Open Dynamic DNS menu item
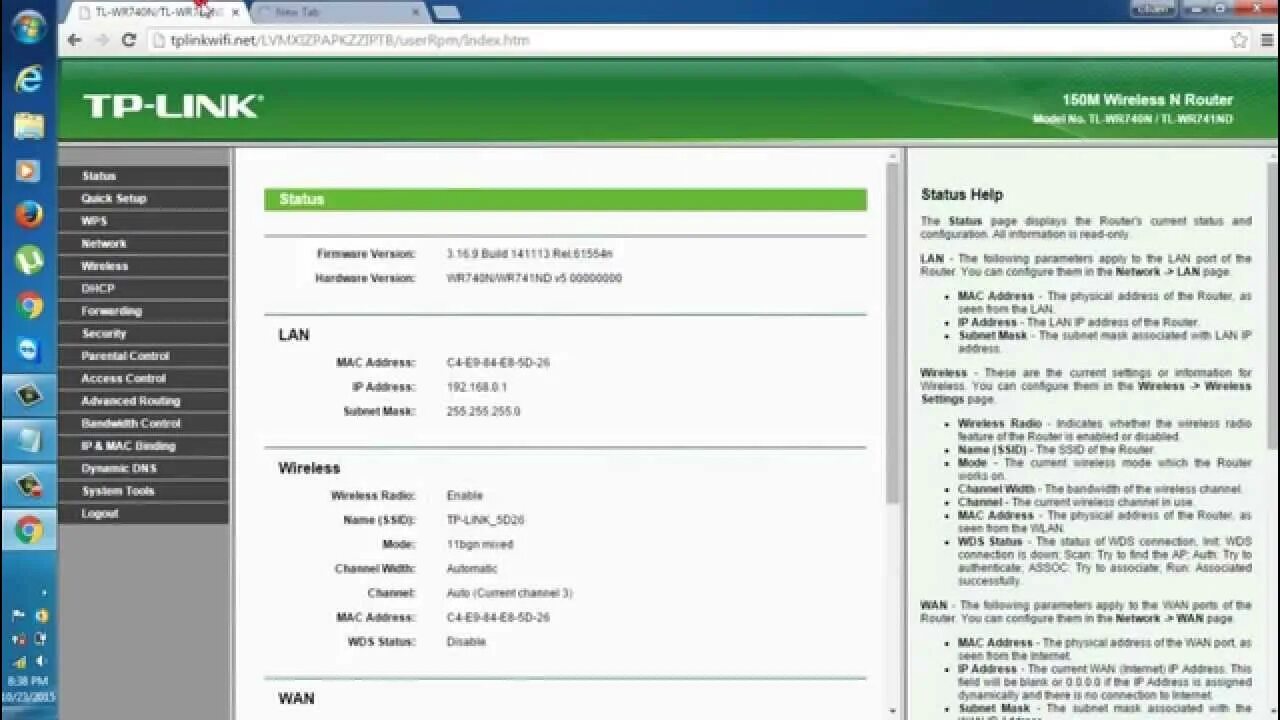1280x720 pixels. tap(143, 469)
